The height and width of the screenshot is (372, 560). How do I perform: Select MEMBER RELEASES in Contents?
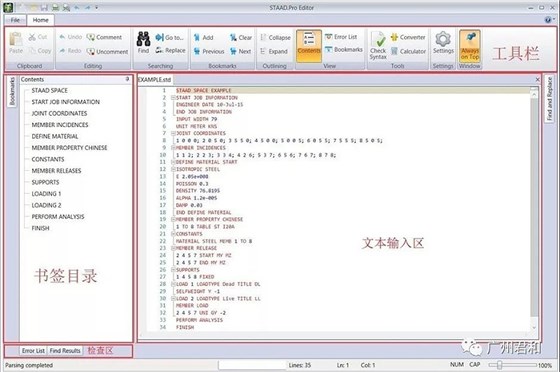tap(56, 171)
